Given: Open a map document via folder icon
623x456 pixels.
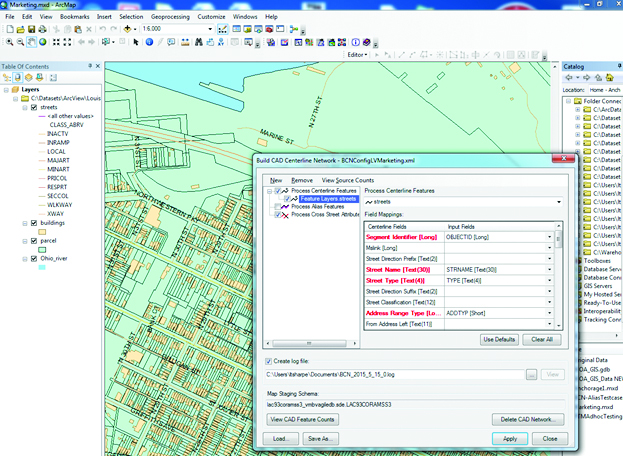Looking at the screenshot, I should [21, 29].
